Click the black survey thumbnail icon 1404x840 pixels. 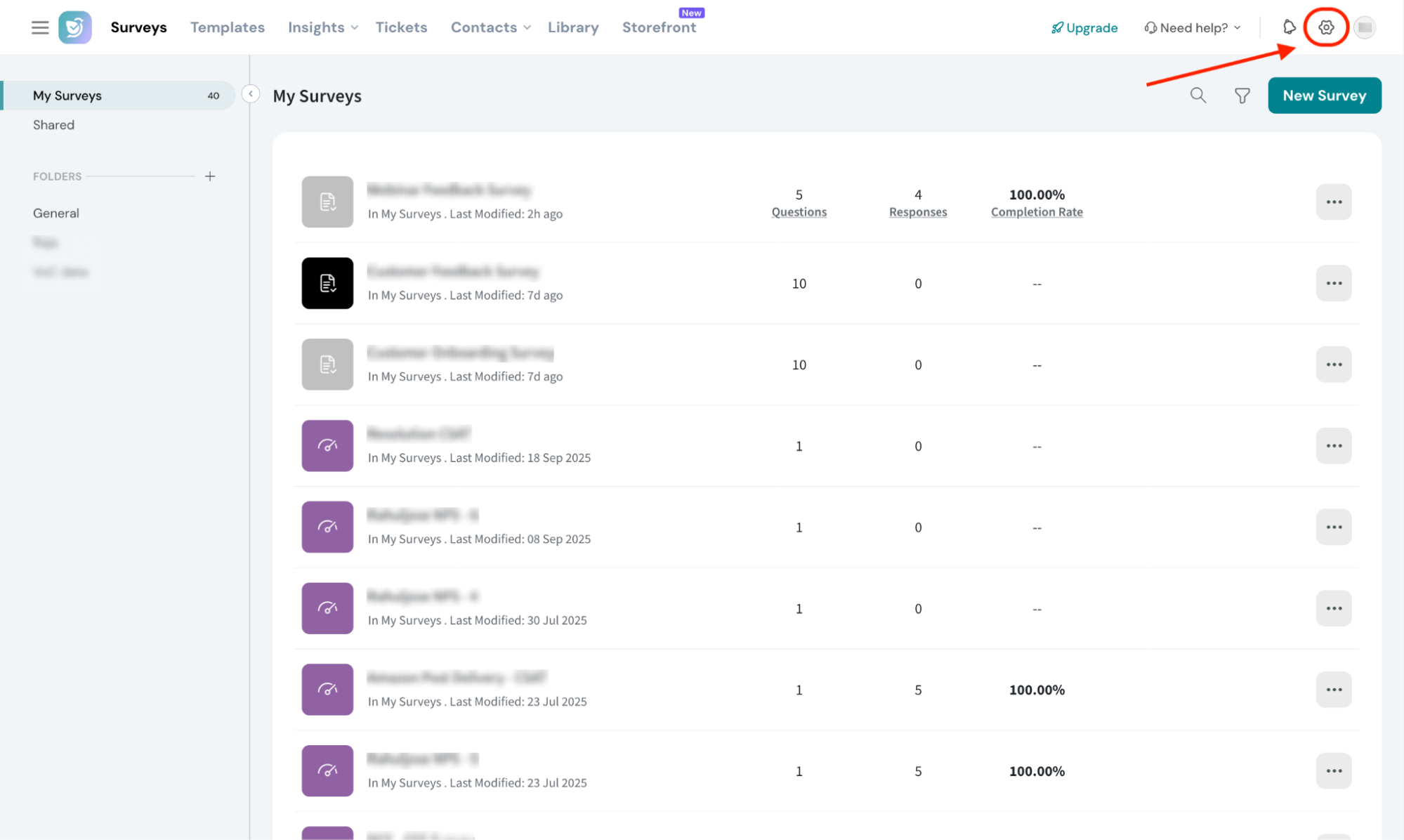tap(327, 283)
